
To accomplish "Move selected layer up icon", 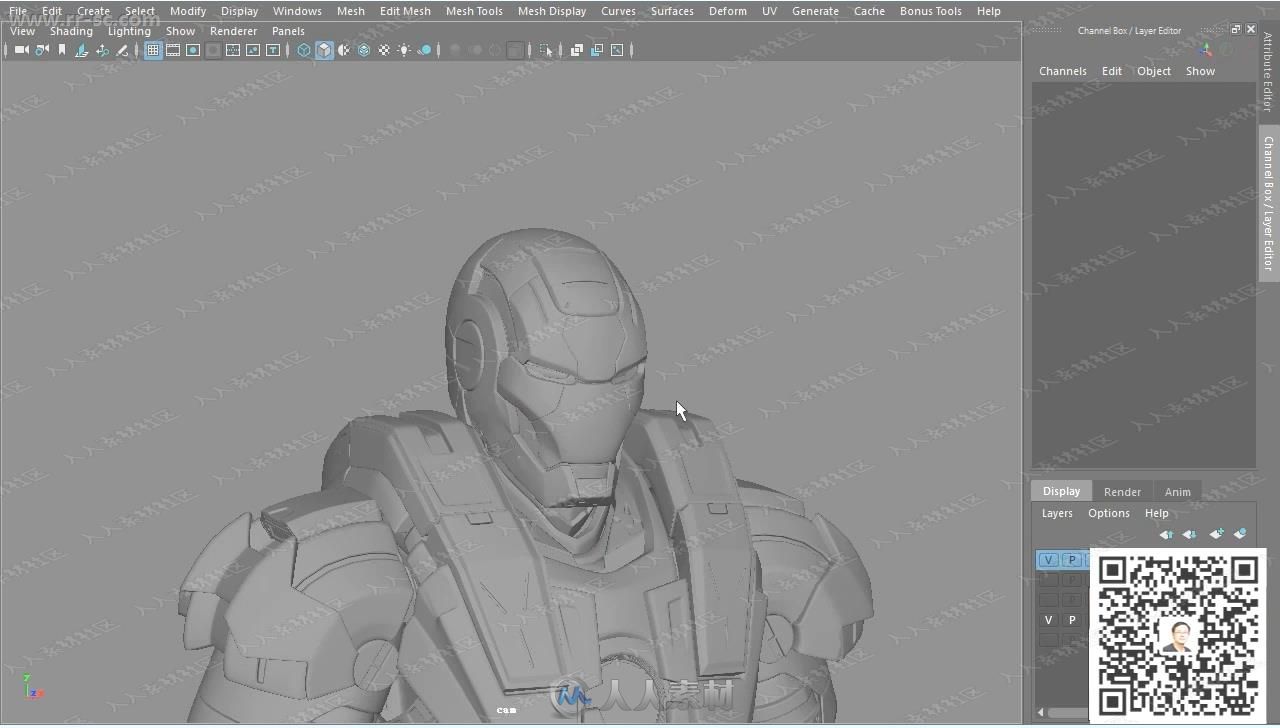I will pos(1166,534).
